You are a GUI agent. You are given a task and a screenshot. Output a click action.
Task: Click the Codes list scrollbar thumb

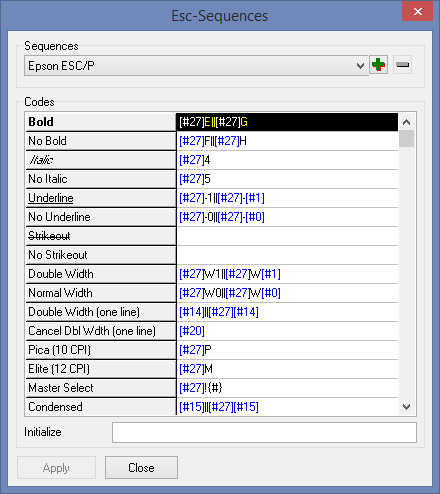click(406, 139)
